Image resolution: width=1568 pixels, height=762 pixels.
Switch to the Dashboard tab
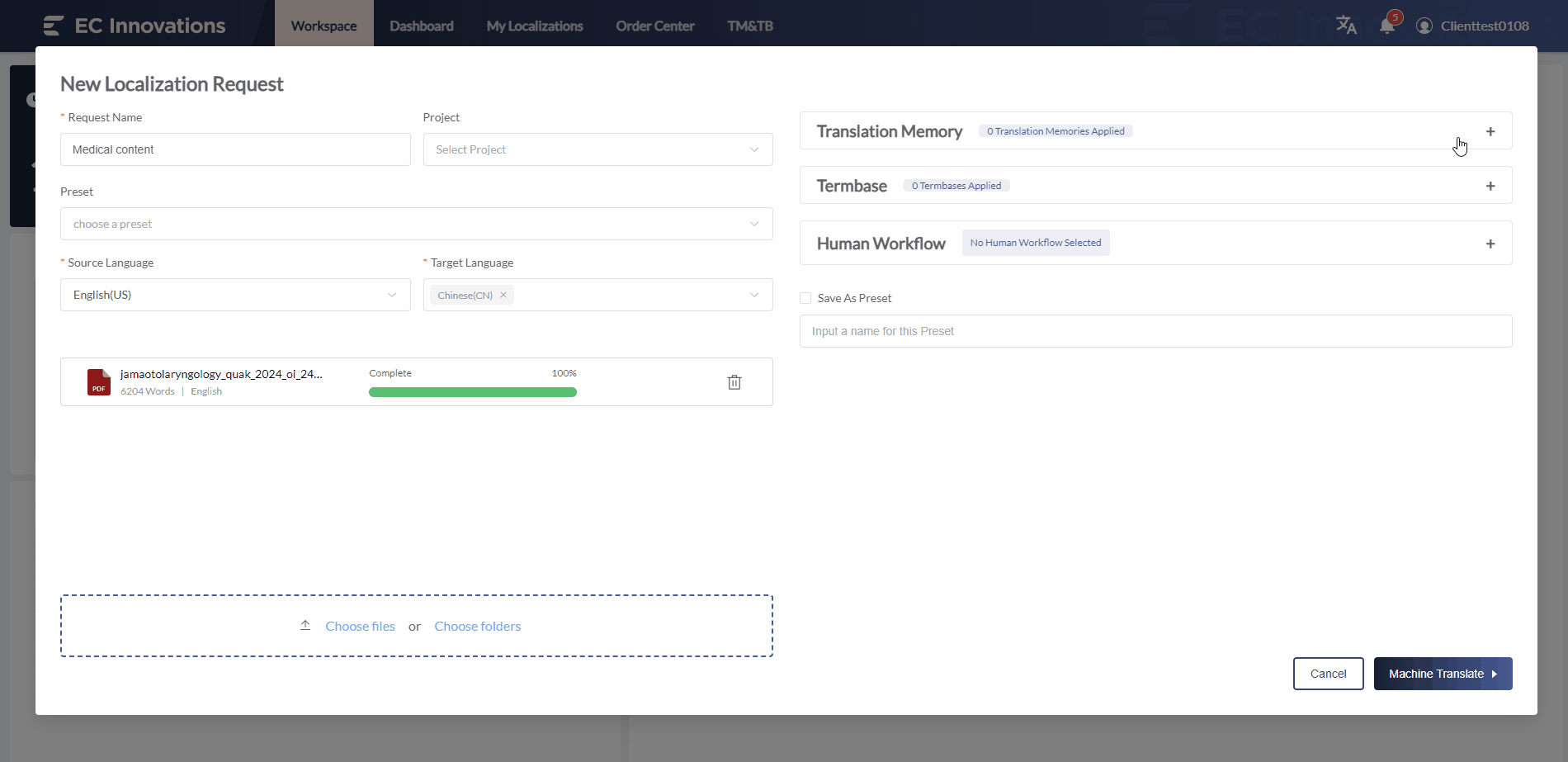pyautogui.click(x=421, y=26)
